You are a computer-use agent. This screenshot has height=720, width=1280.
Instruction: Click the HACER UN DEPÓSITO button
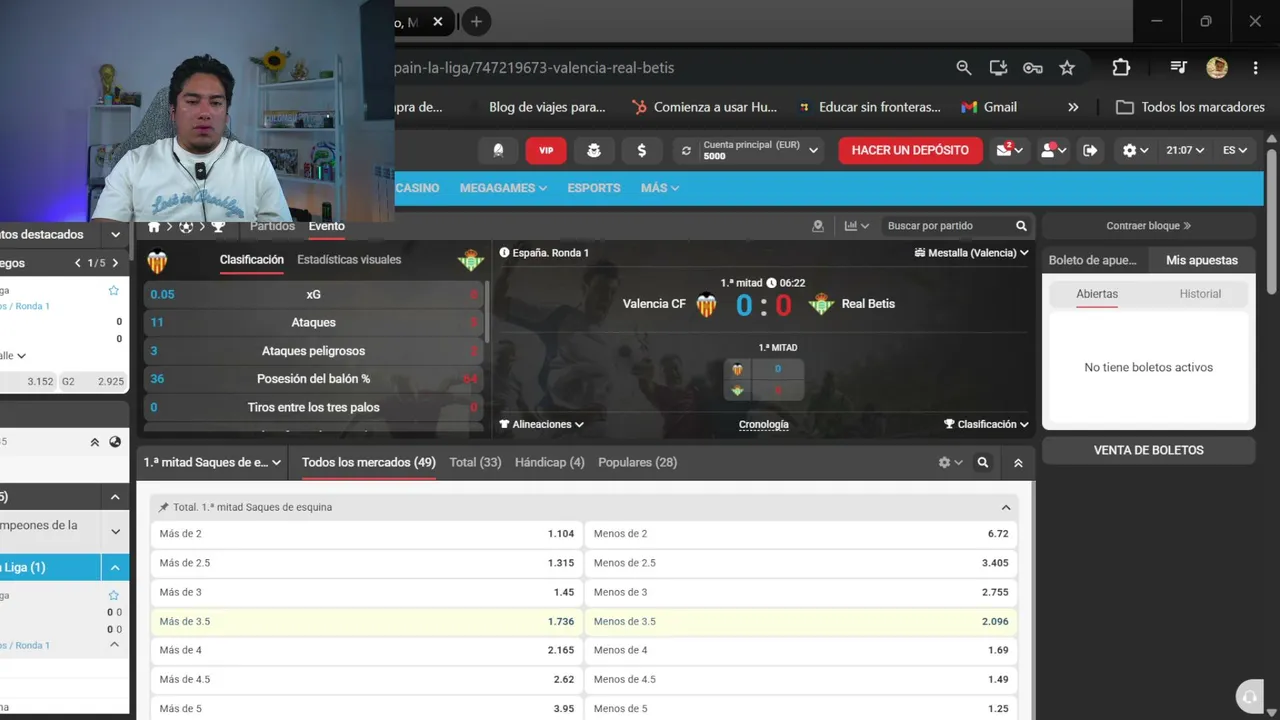pos(910,150)
